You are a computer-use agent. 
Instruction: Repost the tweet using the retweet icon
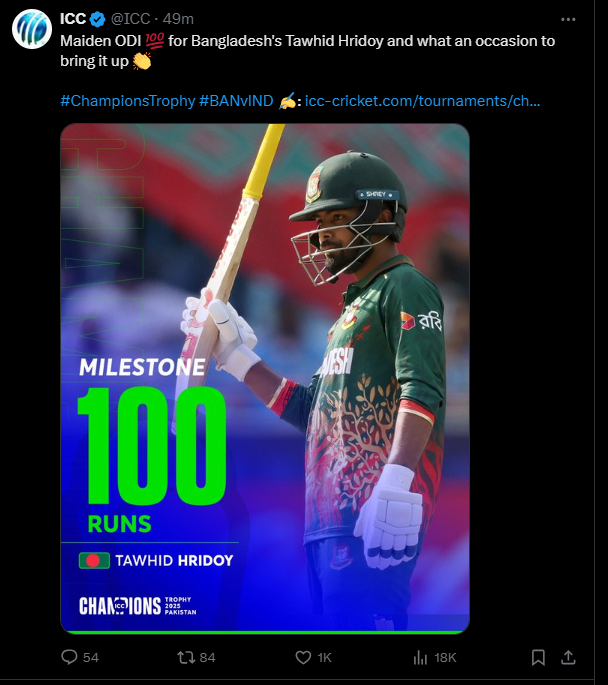pos(186,657)
